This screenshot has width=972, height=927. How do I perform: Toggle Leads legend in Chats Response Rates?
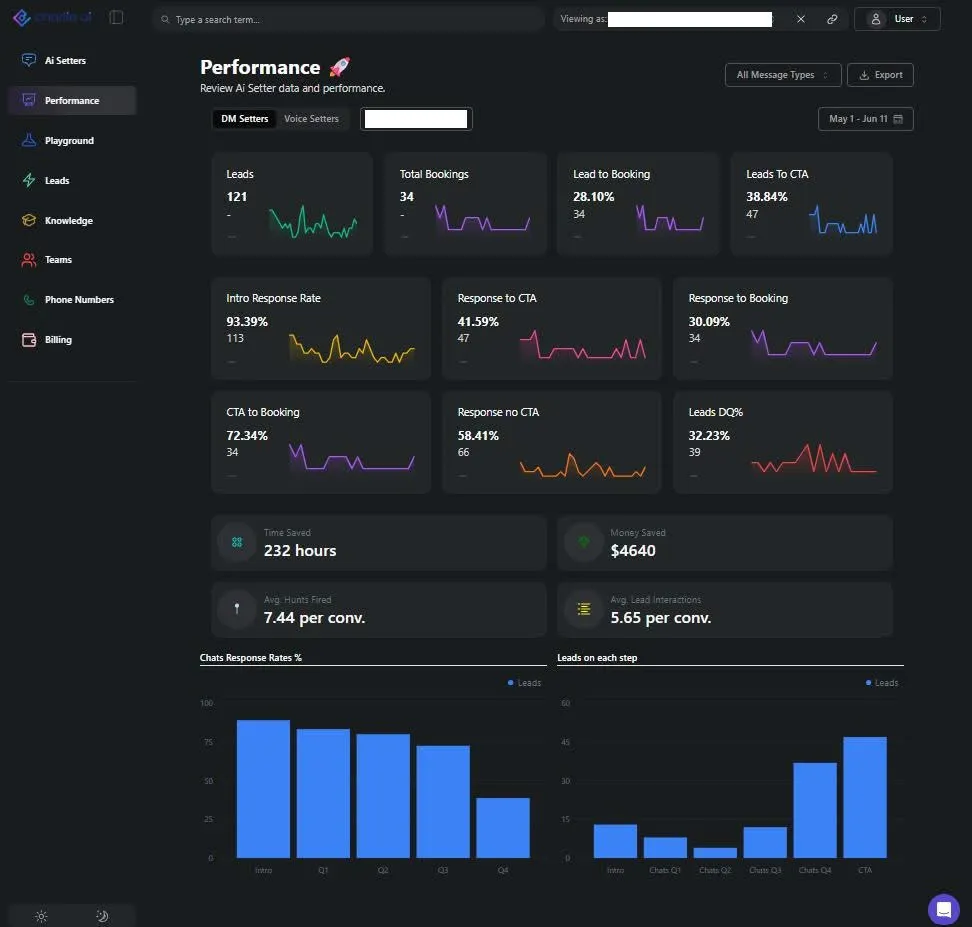(x=524, y=683)
